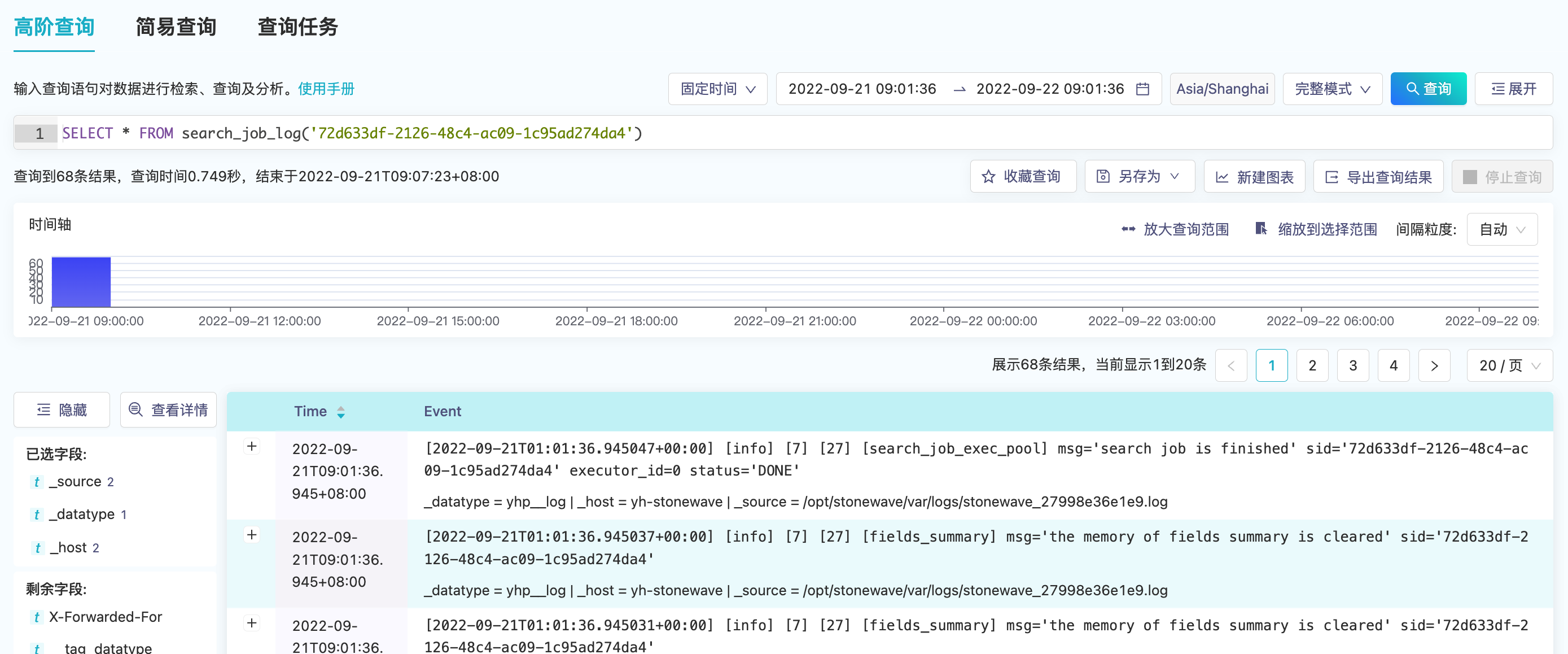This screenshot has height=654, width=1568.
Task: Click the 剩余字段 section label
Action: (56, 589)
